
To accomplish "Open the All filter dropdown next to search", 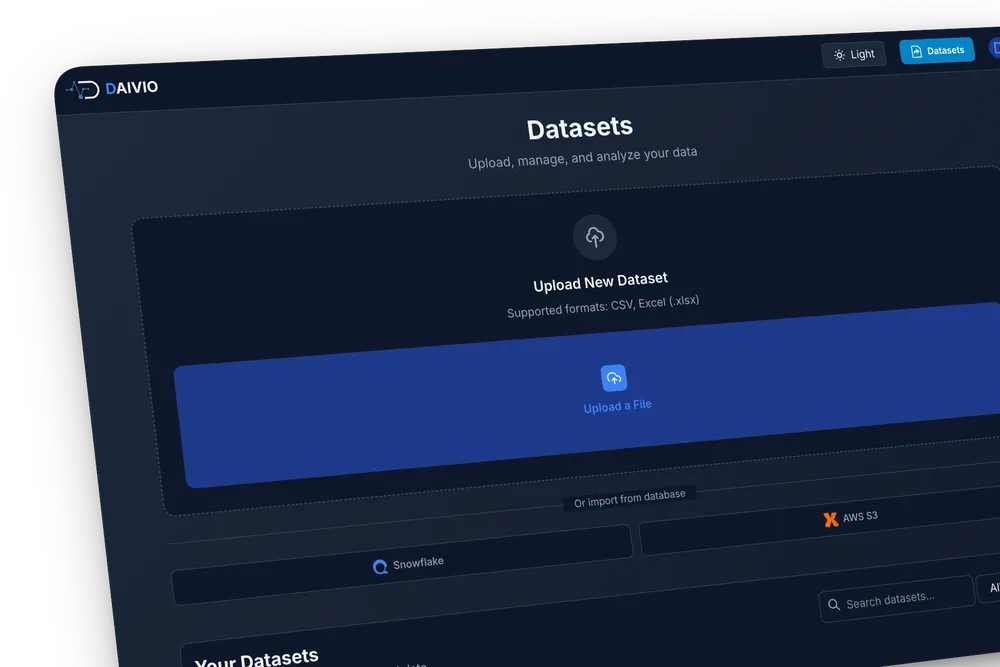I will click(x=992, y=587).
